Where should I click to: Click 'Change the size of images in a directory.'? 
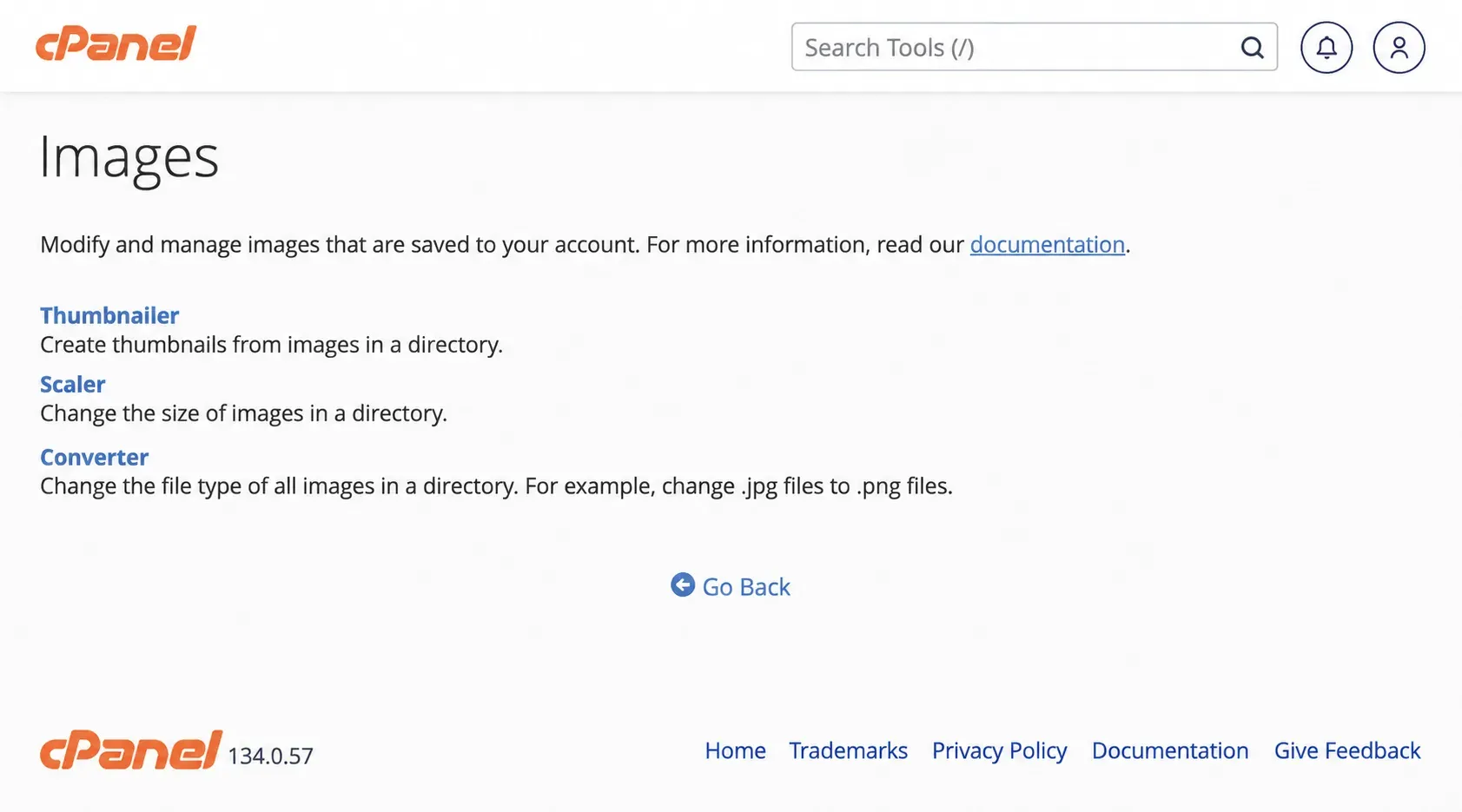pyautogui.click(x=244, y=413)
